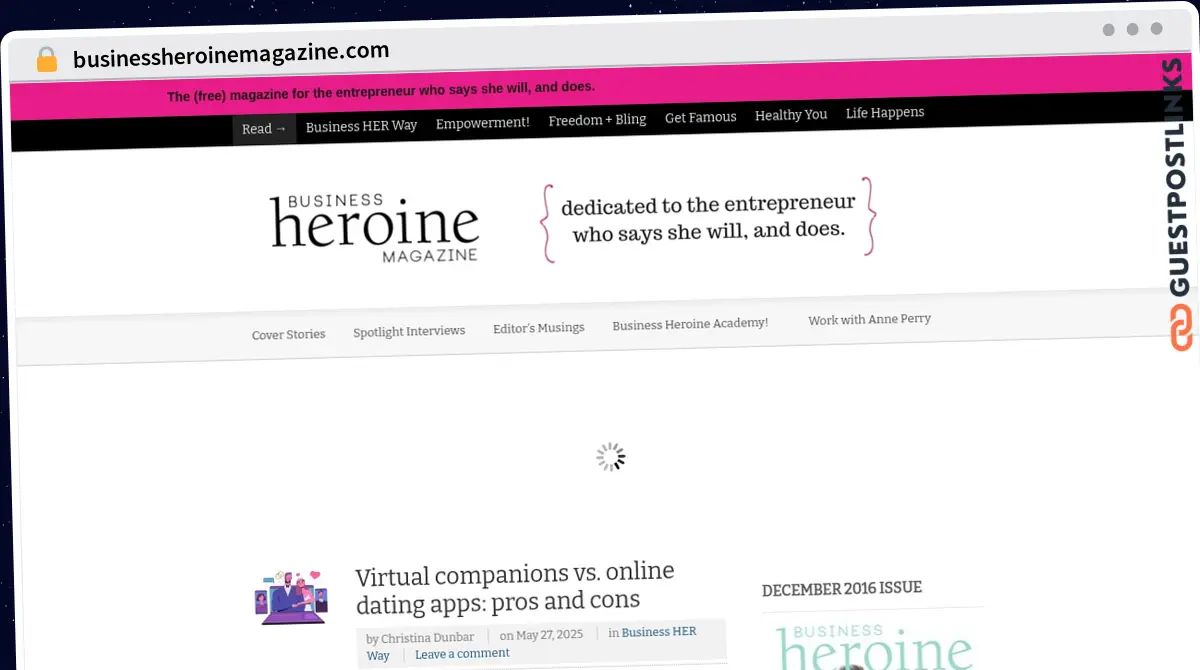Viewport: 1200px width, 670px height.
Task: Click the businessheroinemagazine.com address text
Action: pos(231,54)
